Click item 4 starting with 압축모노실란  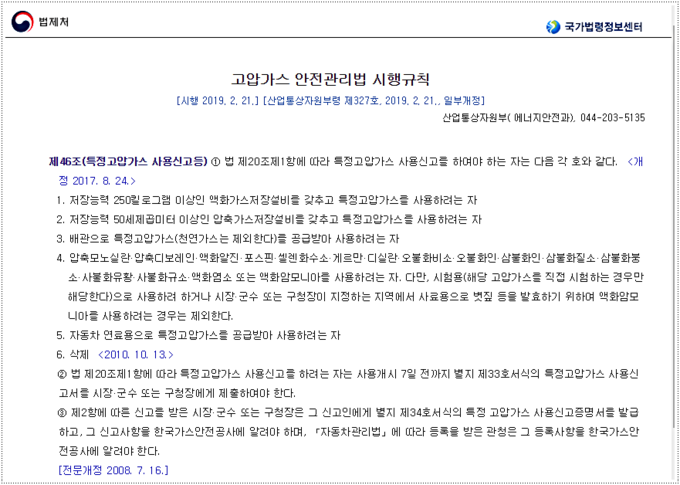coord(350,286)
